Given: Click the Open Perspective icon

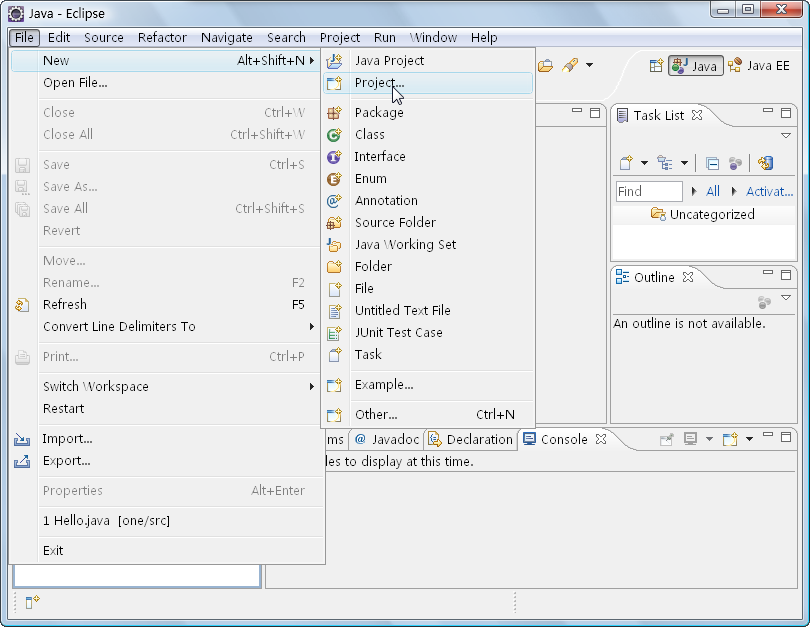Looking at the screenshot, I should click(x=656, y=65).
